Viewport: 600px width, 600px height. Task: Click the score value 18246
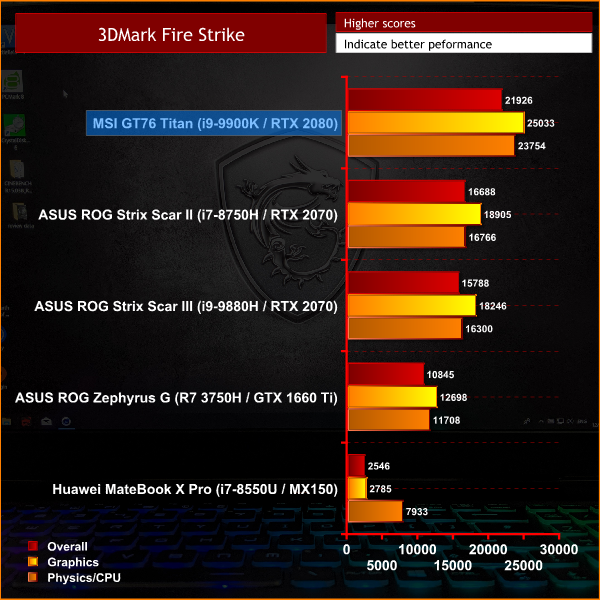point(493,306)
